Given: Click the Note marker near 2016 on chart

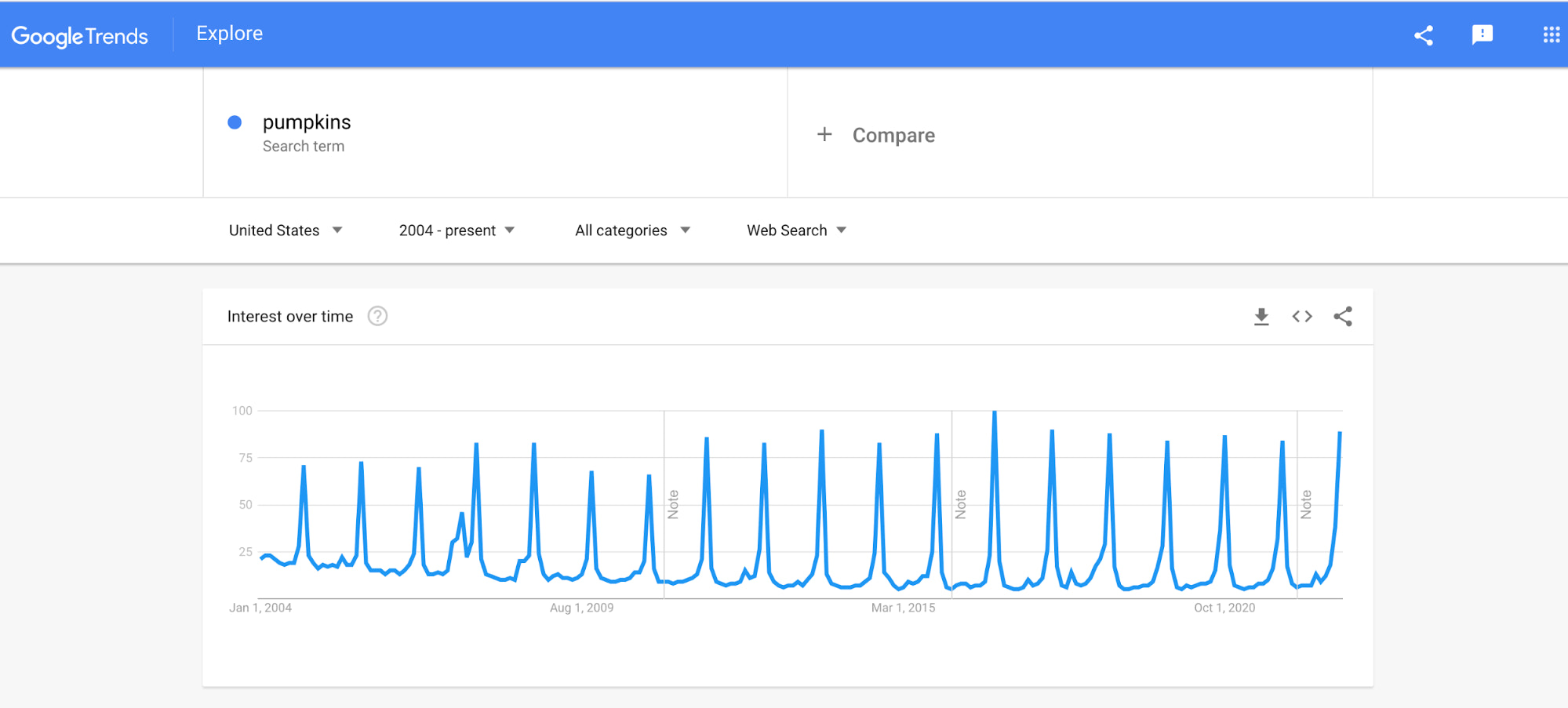Looking at the screenshot, I should pyautogui.click(x=961, y=504).
